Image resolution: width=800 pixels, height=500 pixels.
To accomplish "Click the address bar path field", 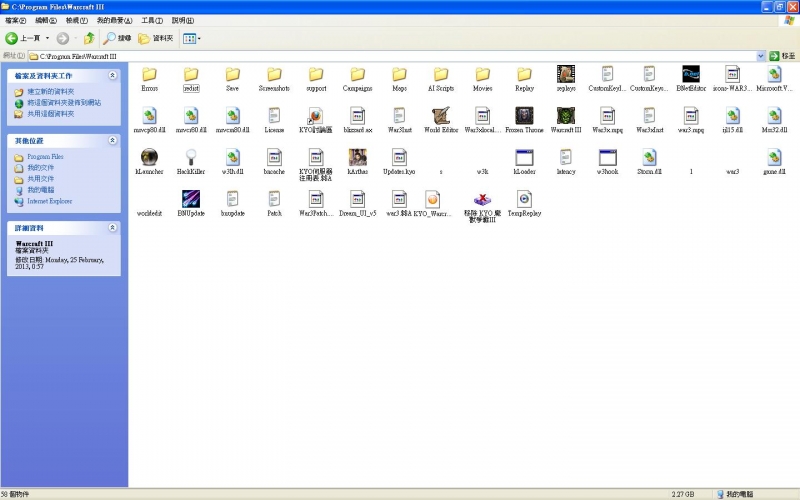I will coord(390,56).
